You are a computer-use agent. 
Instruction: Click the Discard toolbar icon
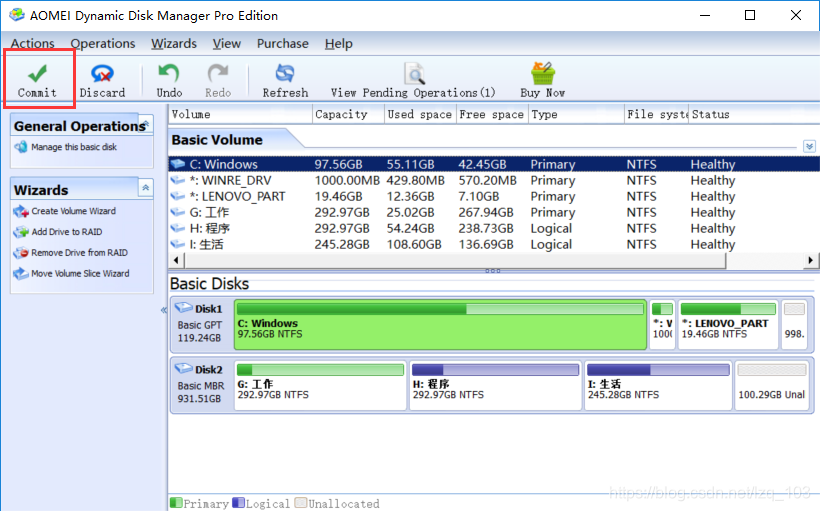pyautogui.click(x=102, y=74)
